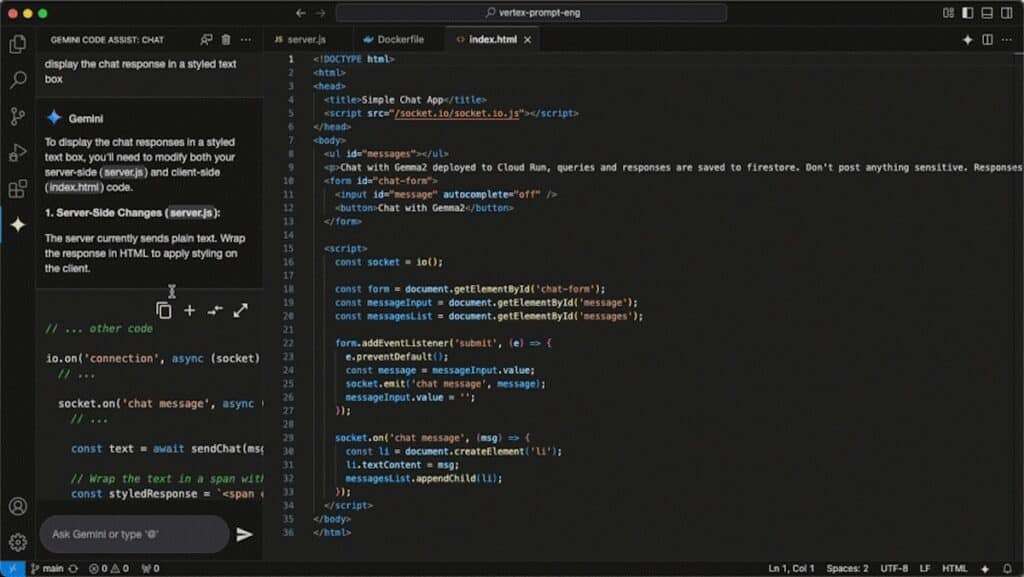This screenshot has height=577, width=1024.
Task: Open more actions in editor toolbar
Action: pos(1007,40)
